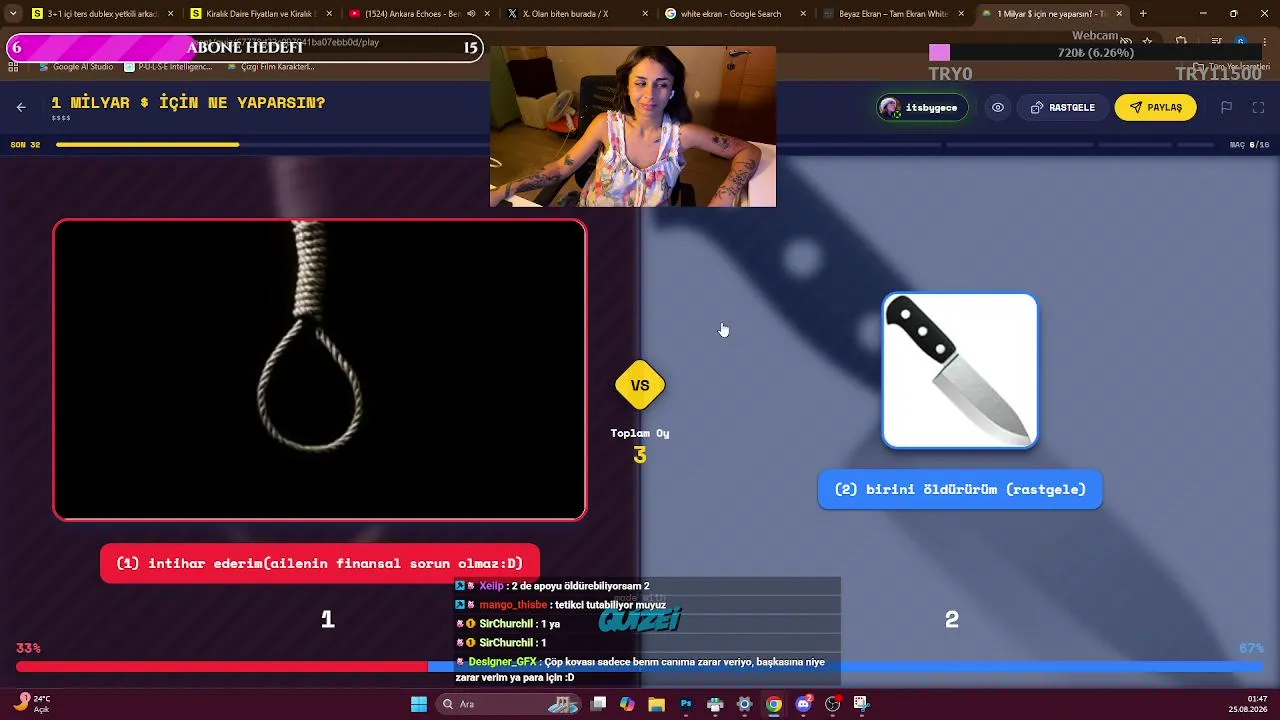Go back using the quiz back arrow
This screenshot has width=1280, height=720.
point(21,107)
